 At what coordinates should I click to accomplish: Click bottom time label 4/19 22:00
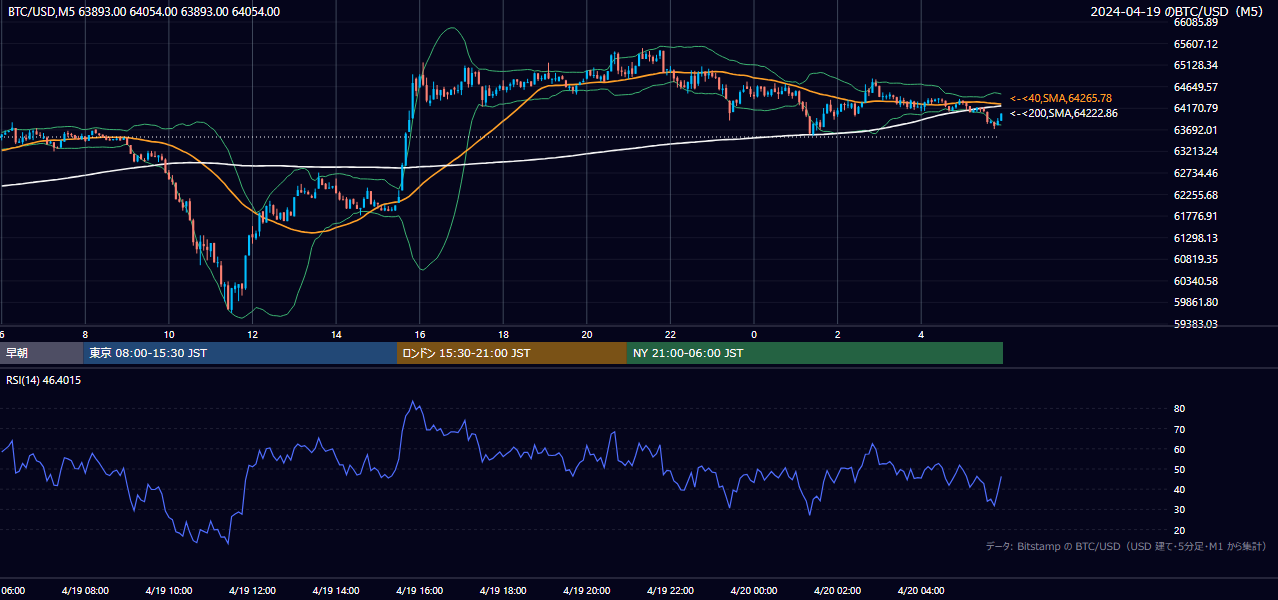click(670, 591)
